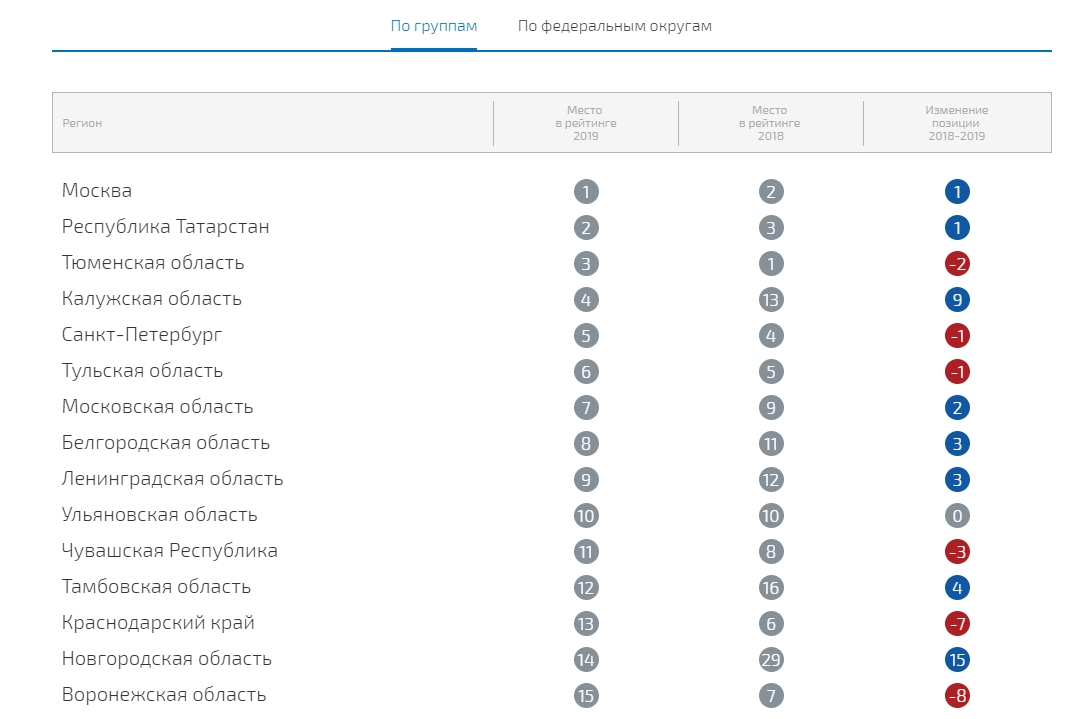The image size is (1079, 719).
Task: Select the Воронежская область row
Action: pyautogui.click(x=552, y=696)
